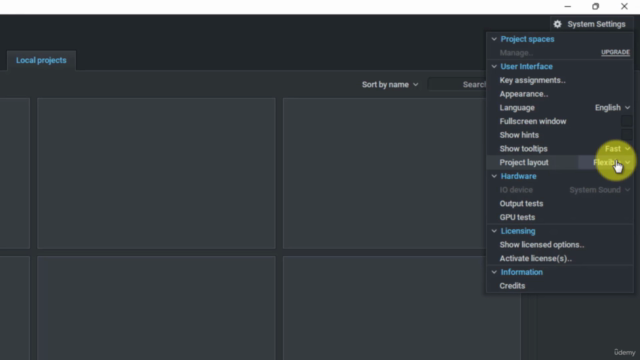Open the Project layout dropdown
The height and width of the screenshot is (360, 640).
point(611,162)
